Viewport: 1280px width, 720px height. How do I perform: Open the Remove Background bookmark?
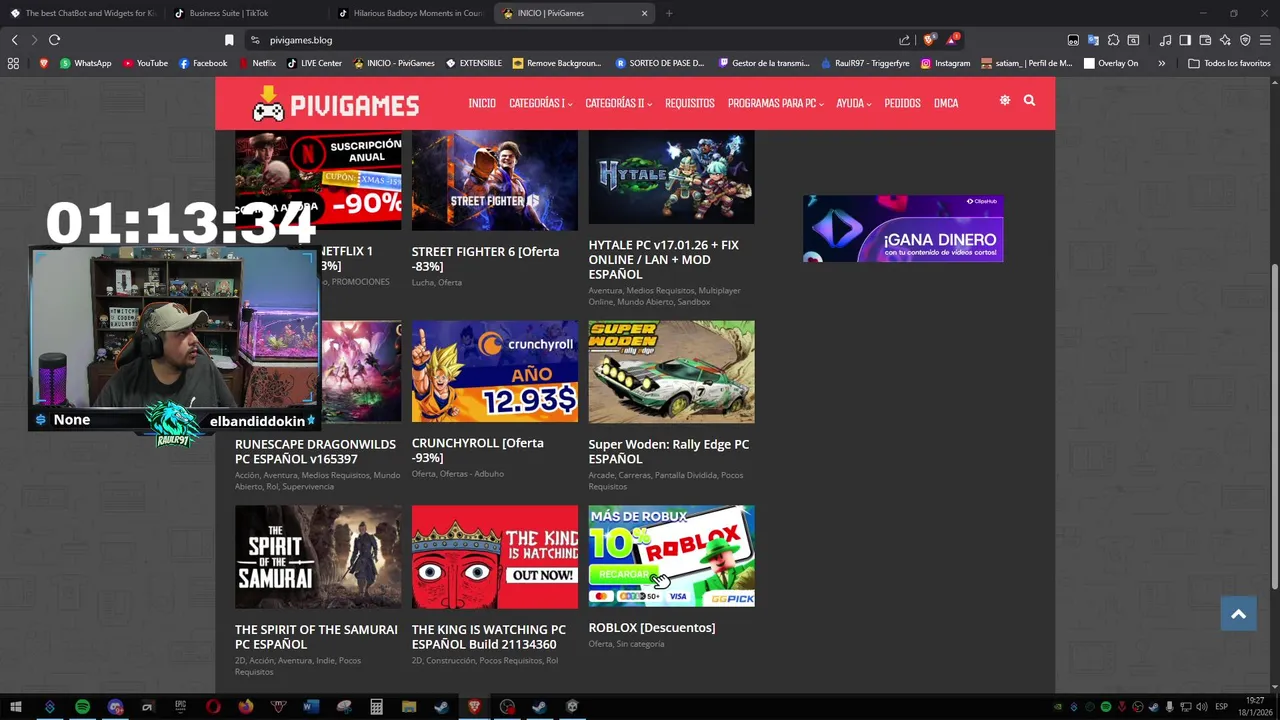coord(557,63)
